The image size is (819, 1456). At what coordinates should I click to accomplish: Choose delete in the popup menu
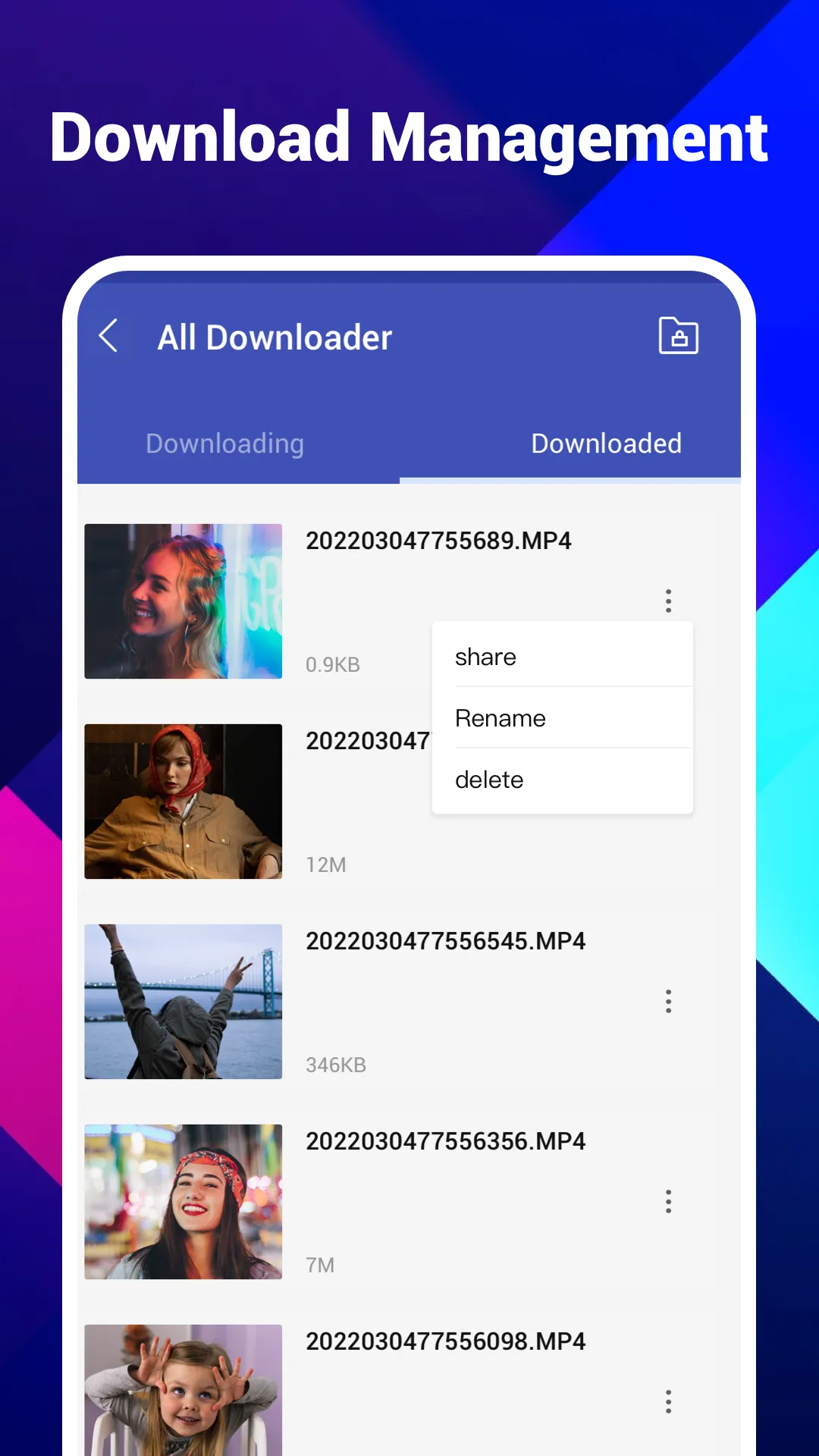(563, 780)
